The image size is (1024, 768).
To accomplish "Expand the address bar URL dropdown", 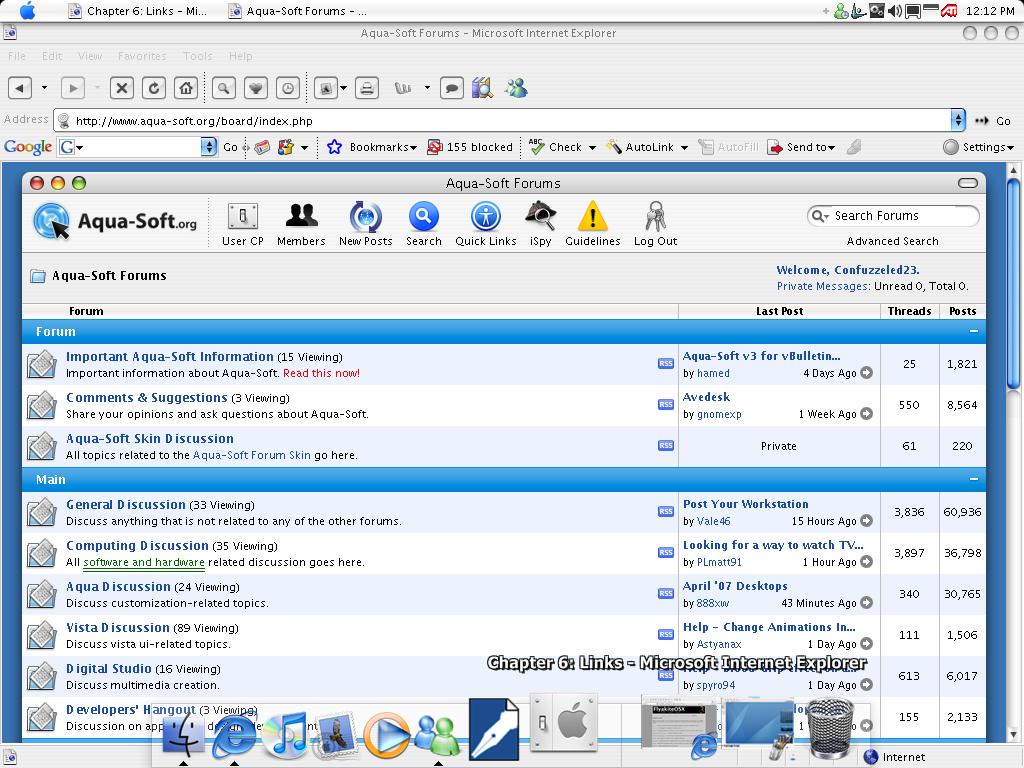I will [957, 120].
